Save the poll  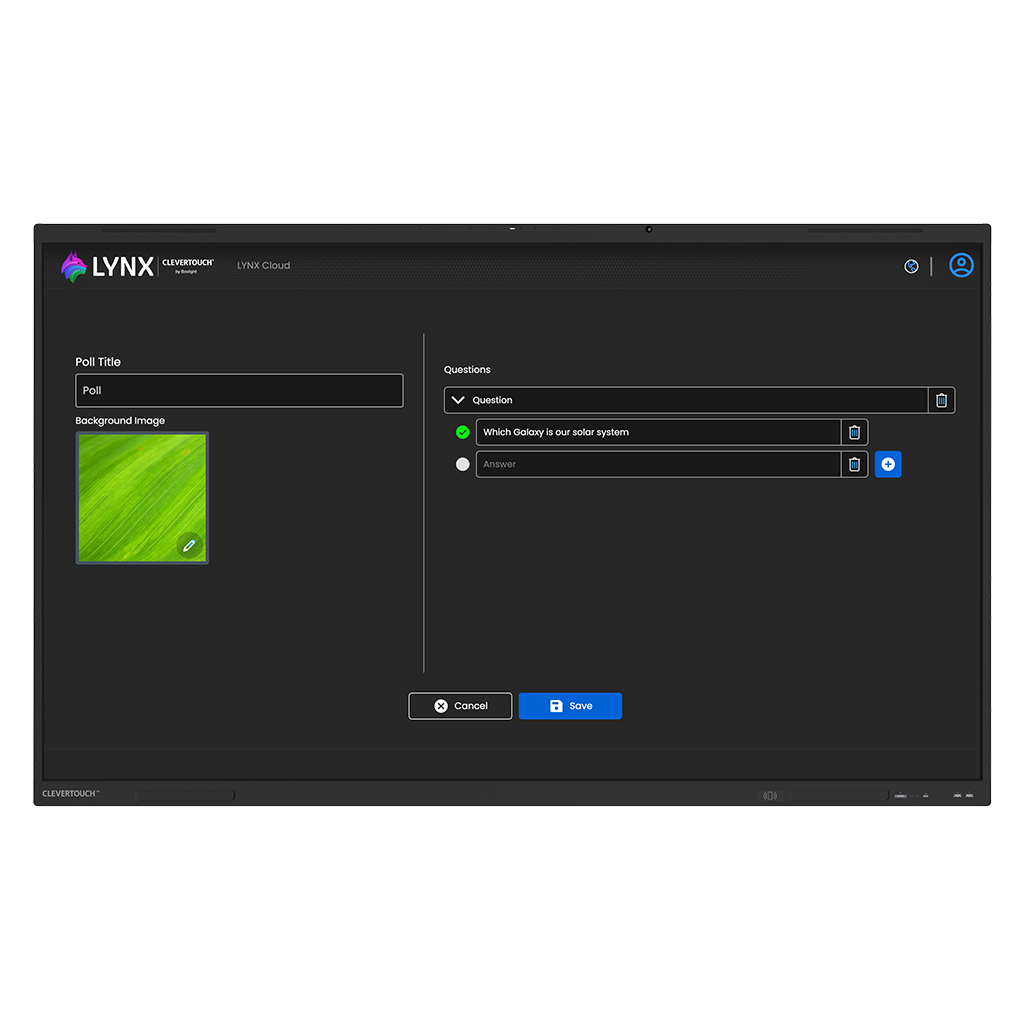click(x=570, y=706)
